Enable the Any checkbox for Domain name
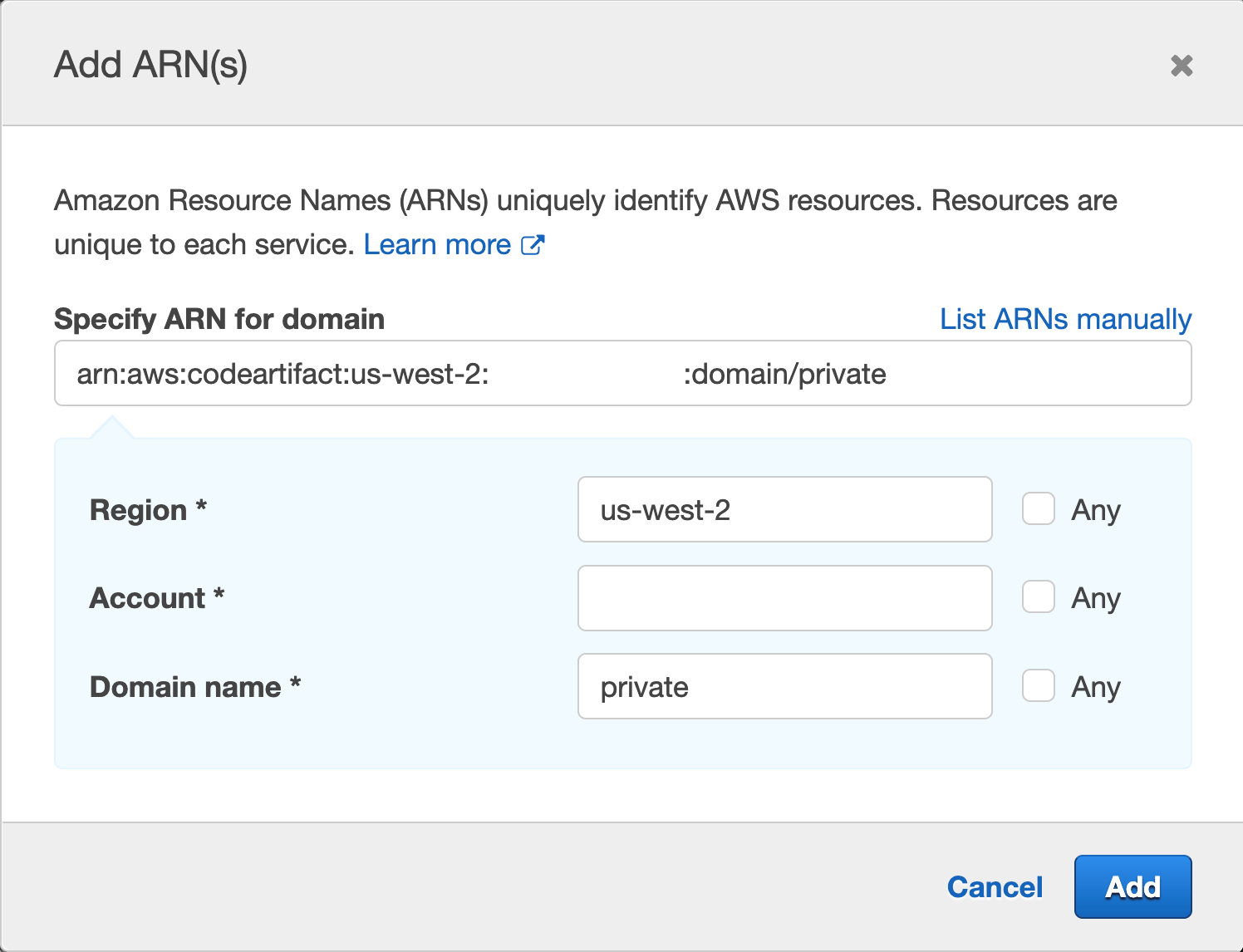 coord(1038,686)
